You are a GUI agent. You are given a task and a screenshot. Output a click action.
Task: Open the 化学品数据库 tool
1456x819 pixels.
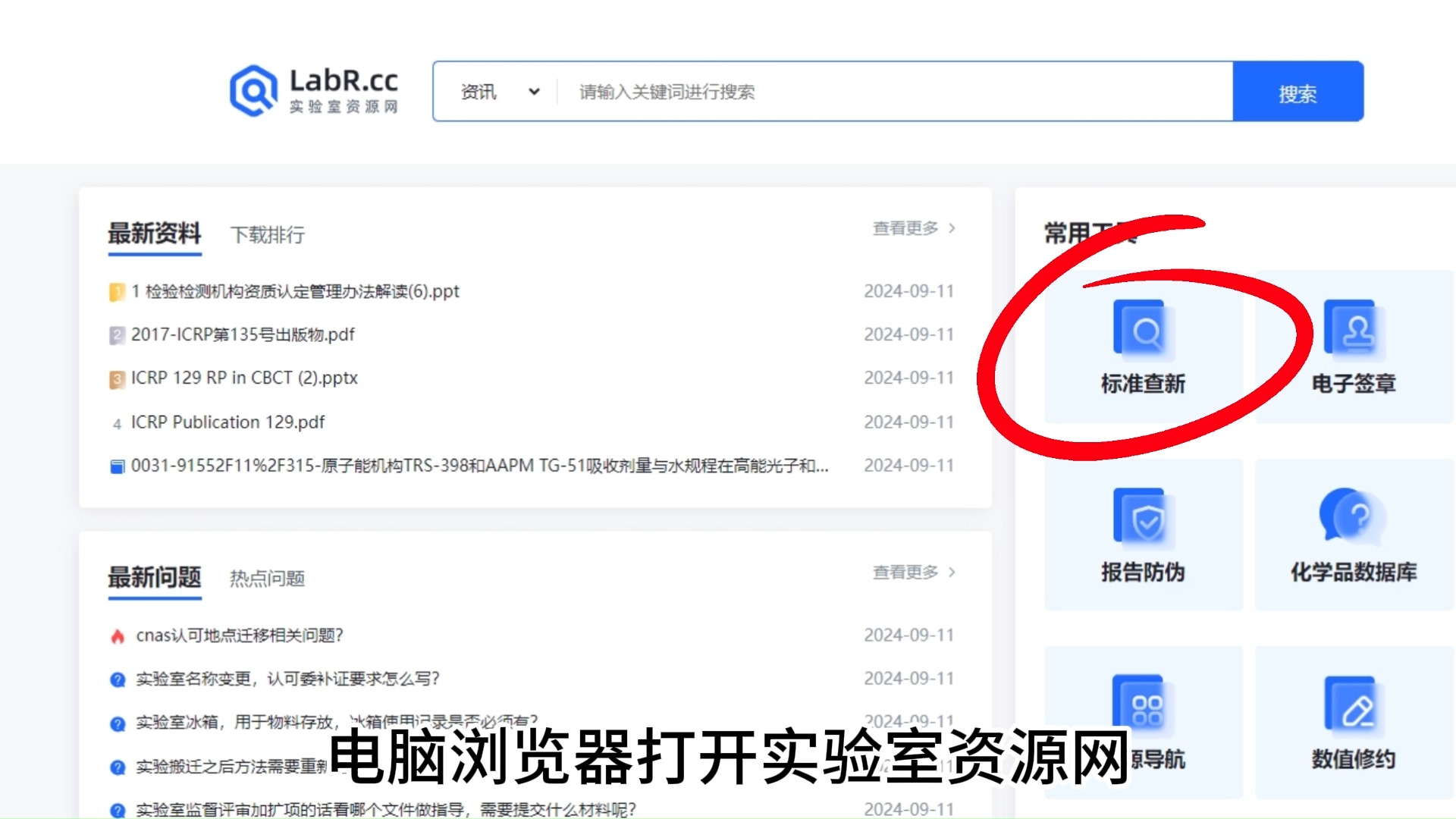pos(1354,535)
